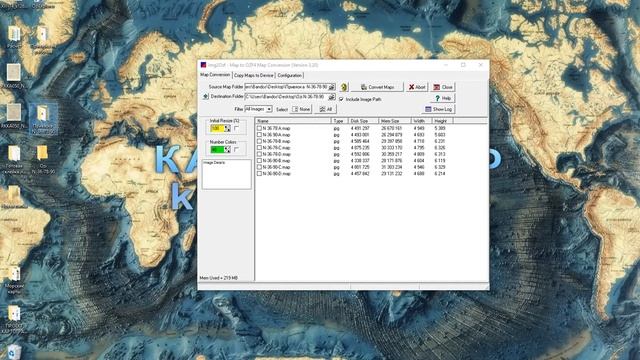Select the Ozi N-36-78-90 desktop folder
The height and width of the screenshot is (360, 640).
(42, 159)
